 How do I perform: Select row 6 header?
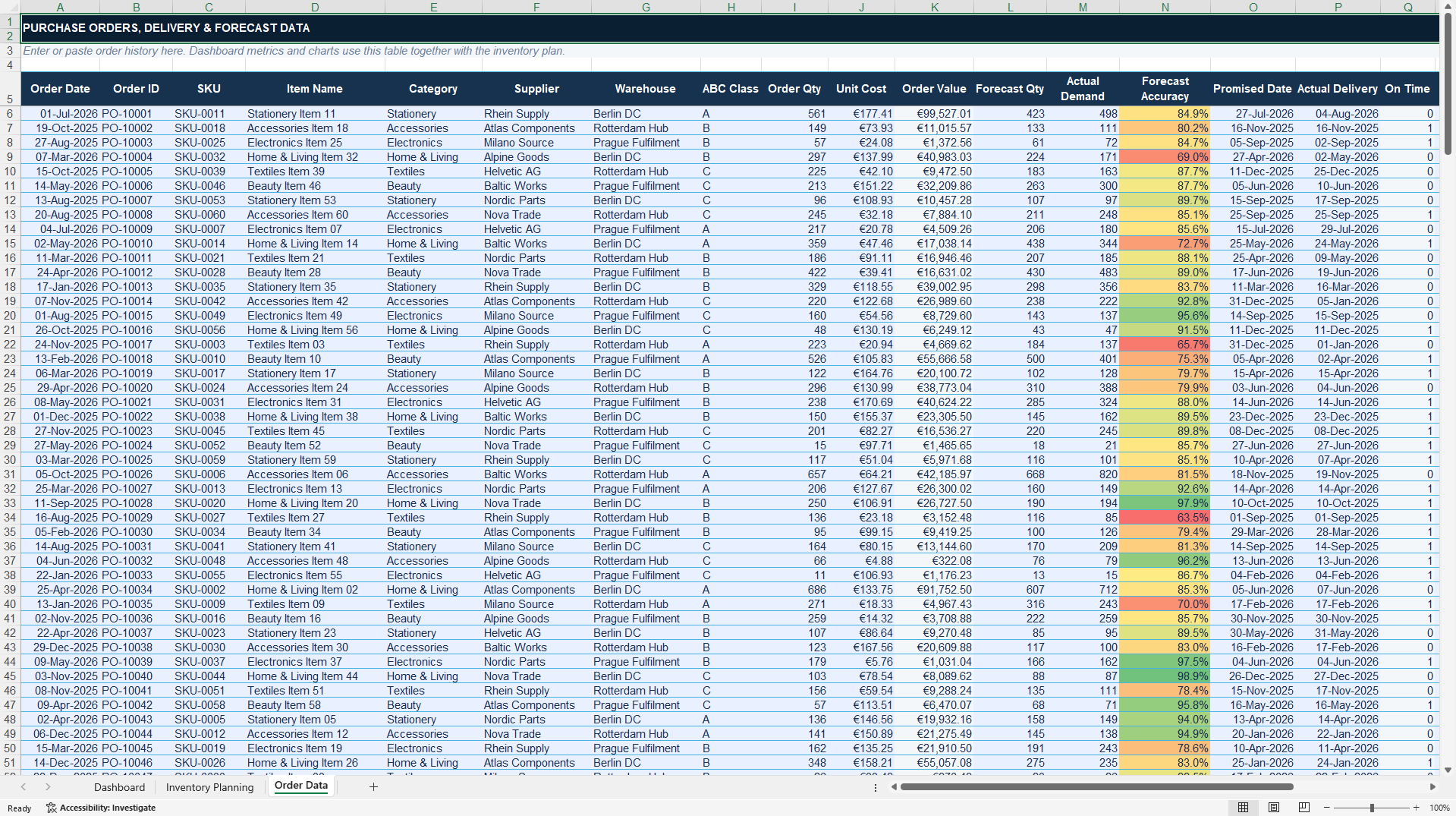[10, 114]
